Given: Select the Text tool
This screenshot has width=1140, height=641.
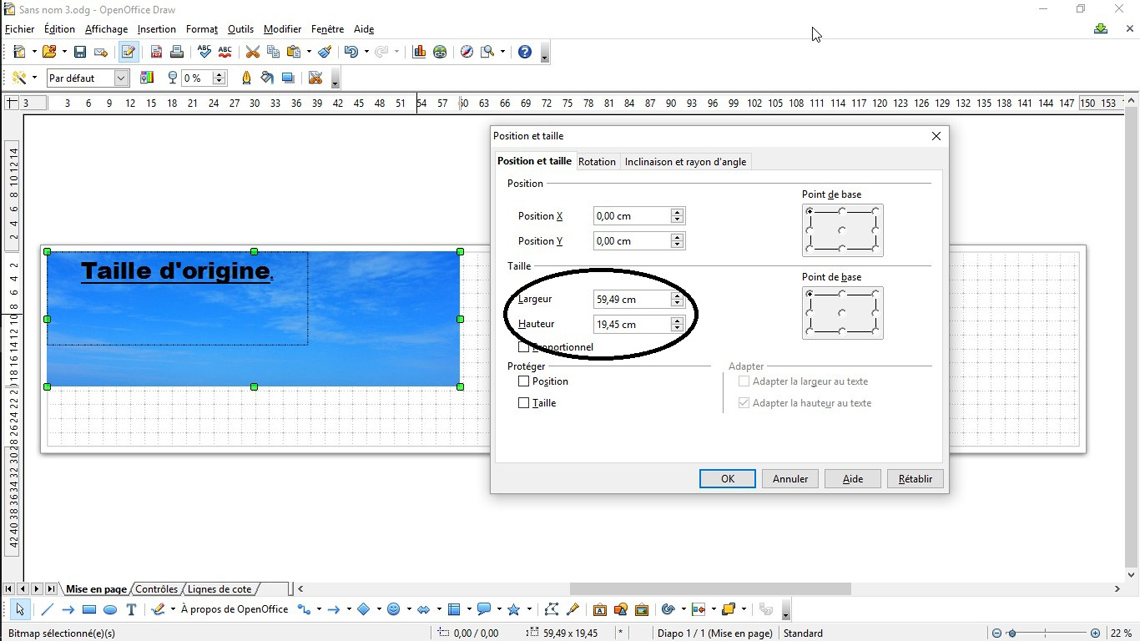Looking at the screenshot, I should pyautogui.click(x=131, y=609).
